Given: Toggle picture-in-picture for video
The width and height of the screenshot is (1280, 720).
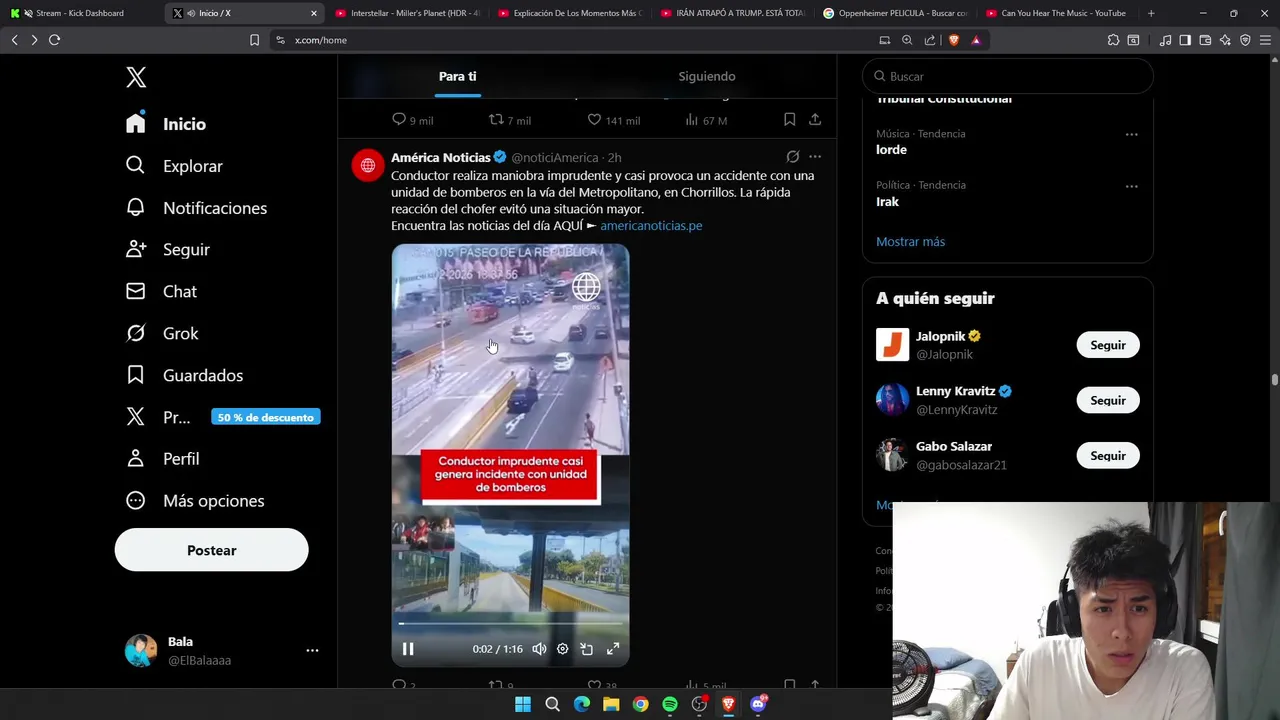Looking at the screenshot, I should 587,649.
